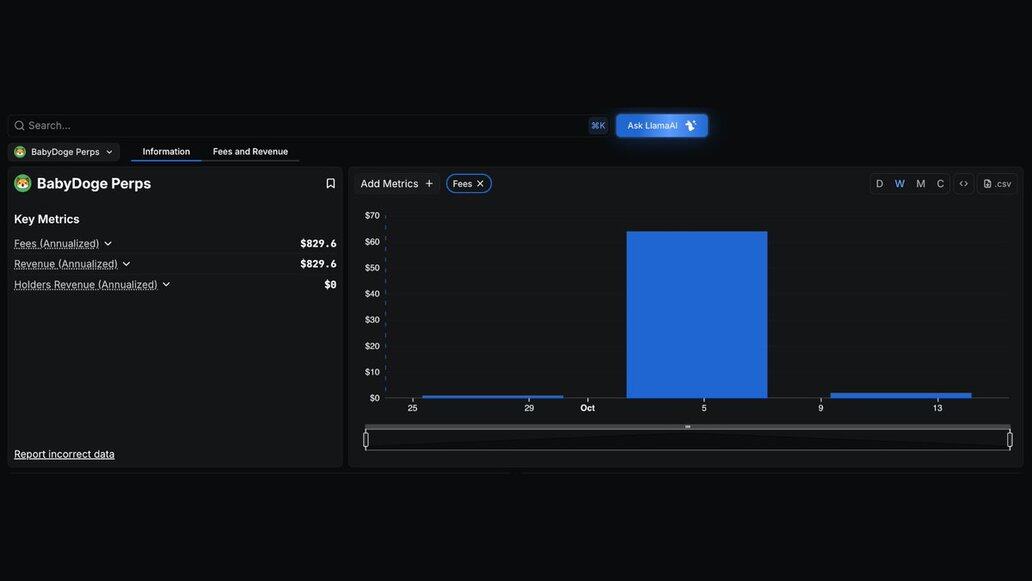Expand Holders Revenue (Annualized) row

pos(166,285)
